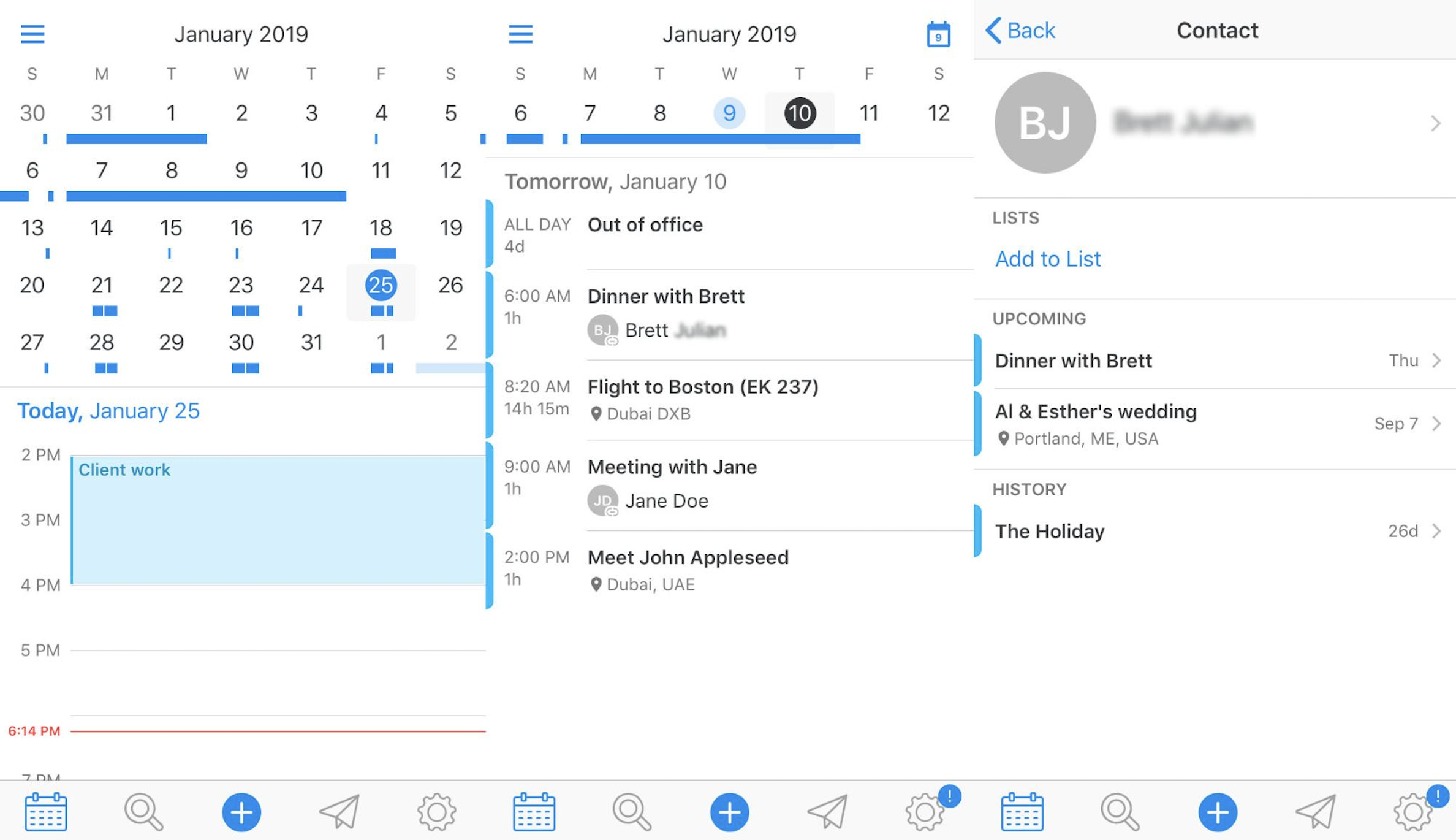Click Add to List for Brett Julian
The height and width of the screenshot is (840, 1456).
[x=1049, y=258]
